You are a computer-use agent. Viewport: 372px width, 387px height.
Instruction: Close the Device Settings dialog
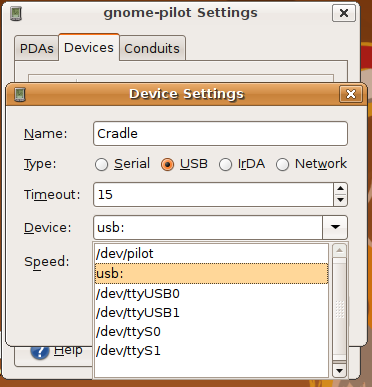coord(351,94)
